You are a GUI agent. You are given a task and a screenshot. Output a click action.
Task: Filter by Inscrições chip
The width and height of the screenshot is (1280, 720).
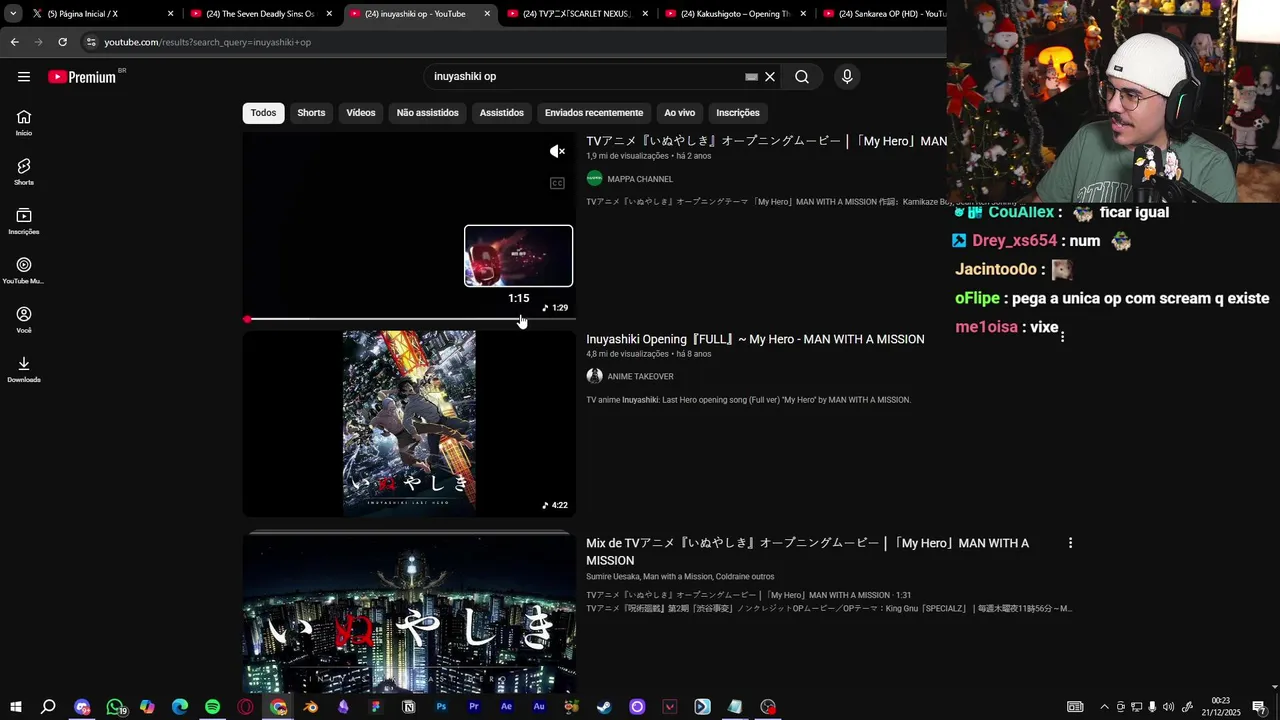point(738,113)
